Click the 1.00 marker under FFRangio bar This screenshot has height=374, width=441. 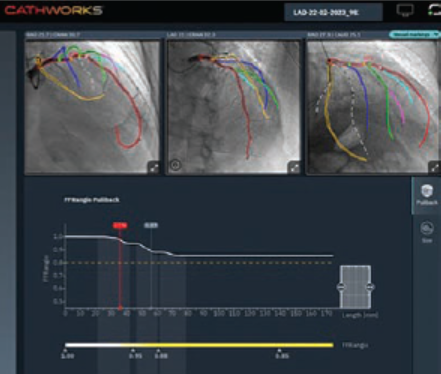67,354
